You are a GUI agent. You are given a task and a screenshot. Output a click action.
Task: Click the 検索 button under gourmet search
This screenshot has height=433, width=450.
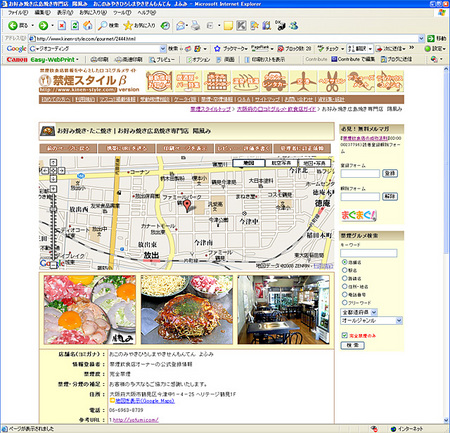click(353, 345)
